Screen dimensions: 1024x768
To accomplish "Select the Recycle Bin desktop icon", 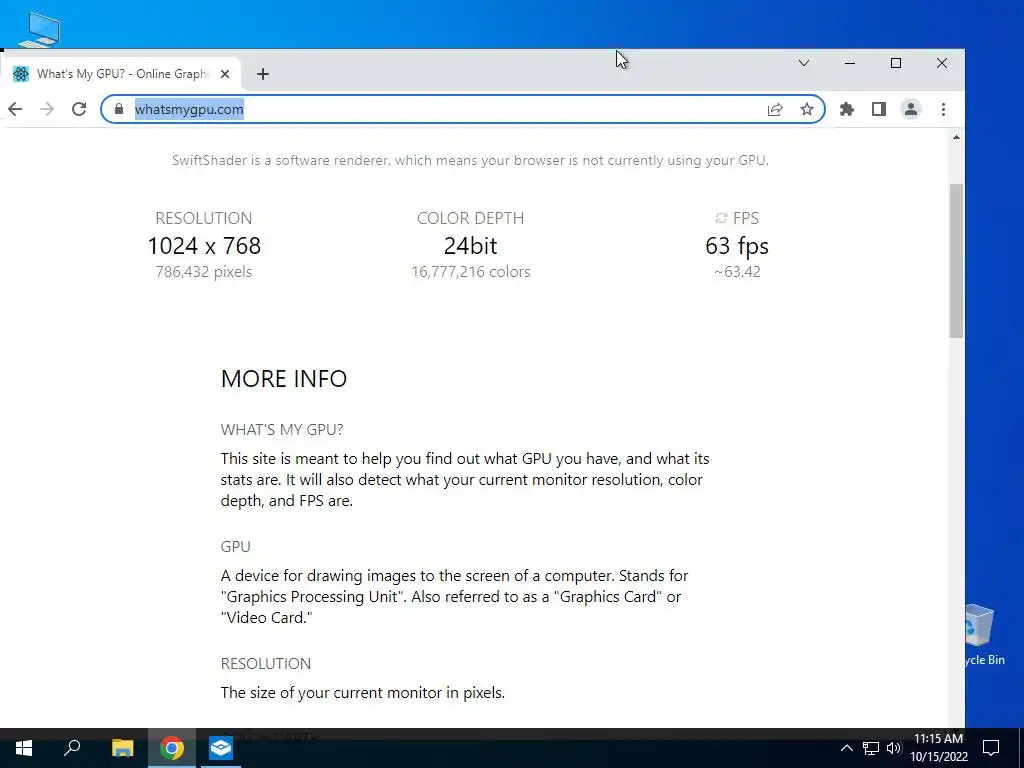I will click(x=984, y=636).
